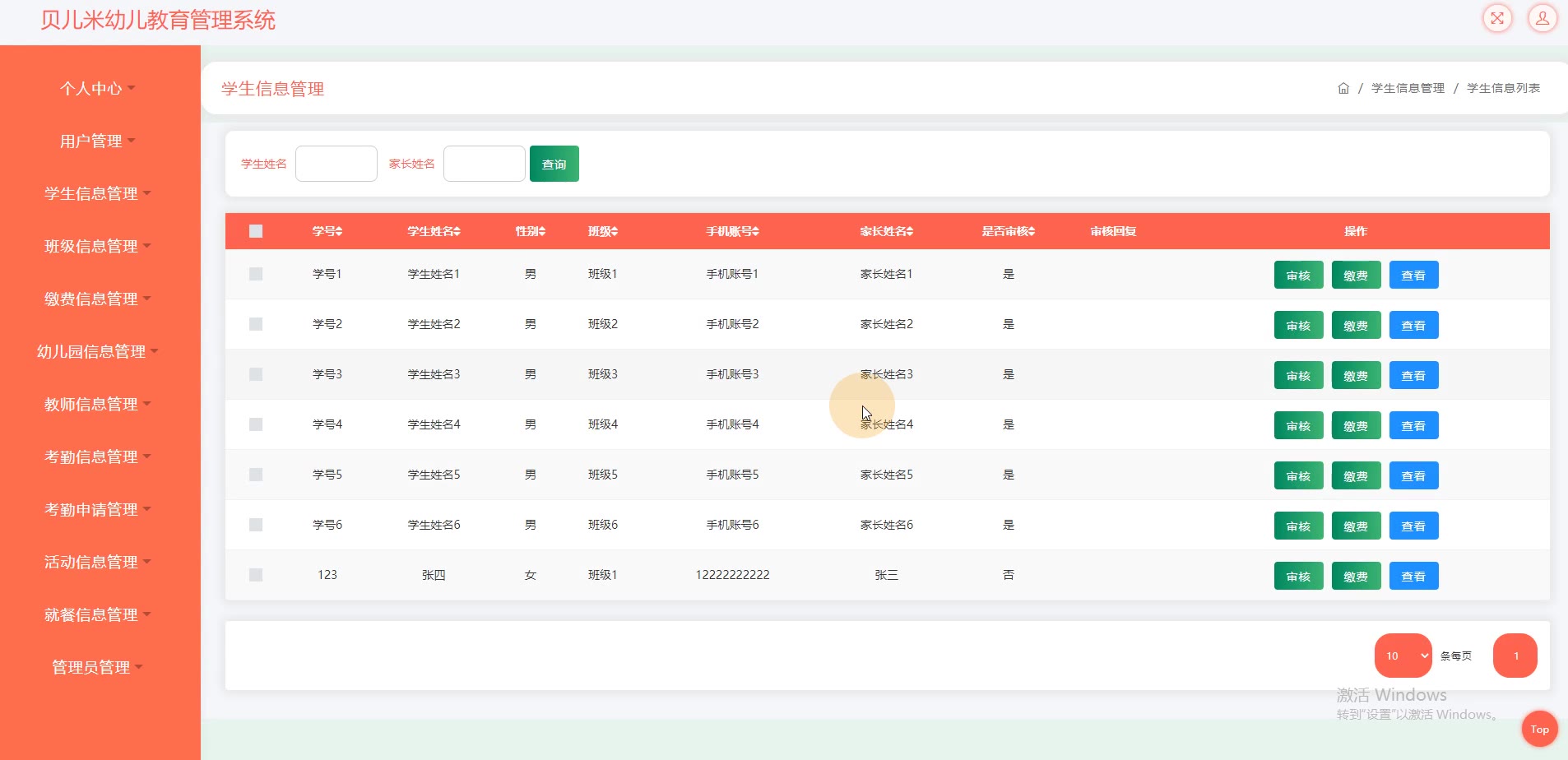Click the 否 audit status cell

coord(1009,575)
